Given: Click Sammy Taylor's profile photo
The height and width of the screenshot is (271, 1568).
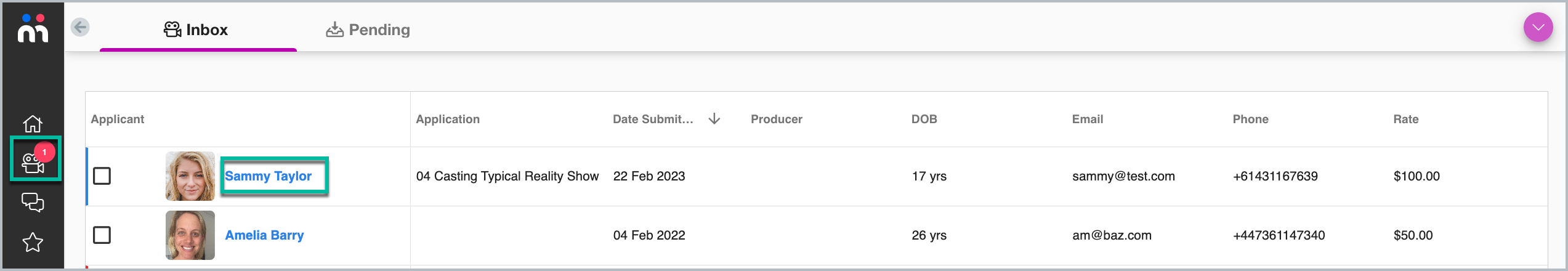Looking at the screenshot, I should tap(190, 176).
